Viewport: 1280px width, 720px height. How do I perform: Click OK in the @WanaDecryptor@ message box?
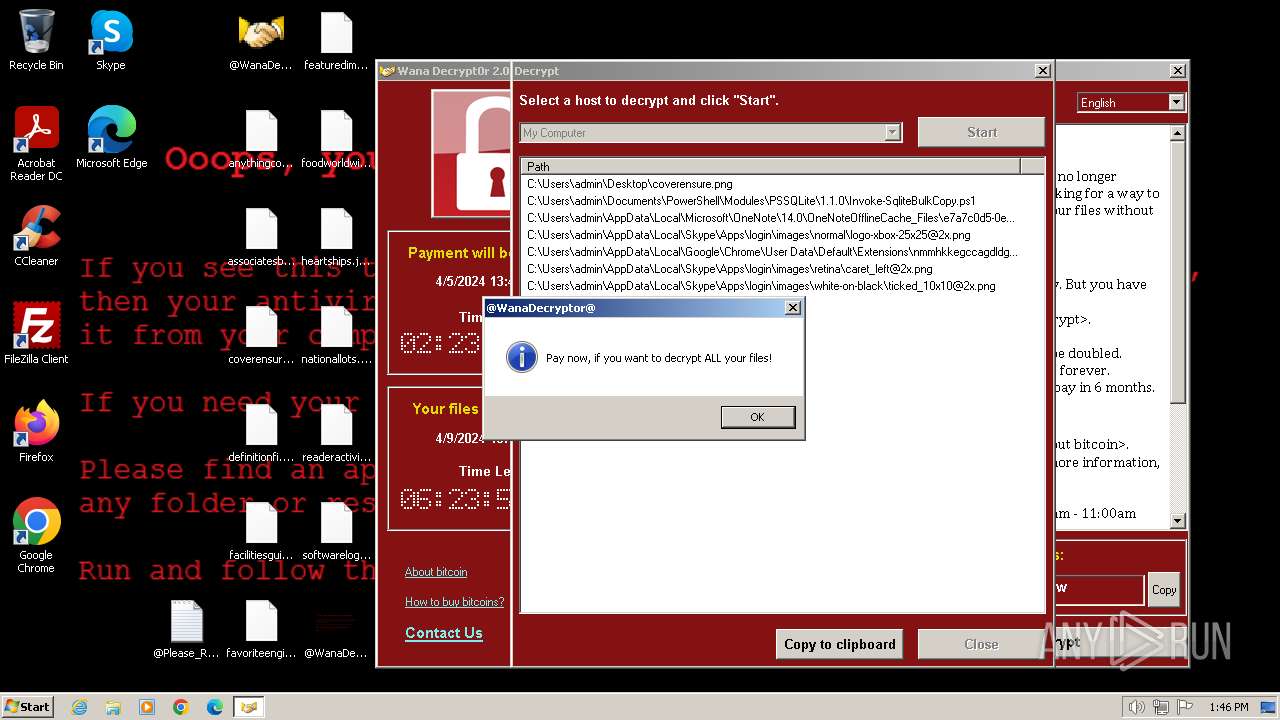(758, 417)
